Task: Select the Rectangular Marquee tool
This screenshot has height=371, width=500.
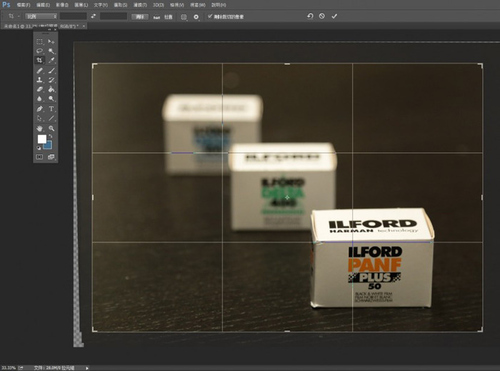Action: (x=40, y=41)
